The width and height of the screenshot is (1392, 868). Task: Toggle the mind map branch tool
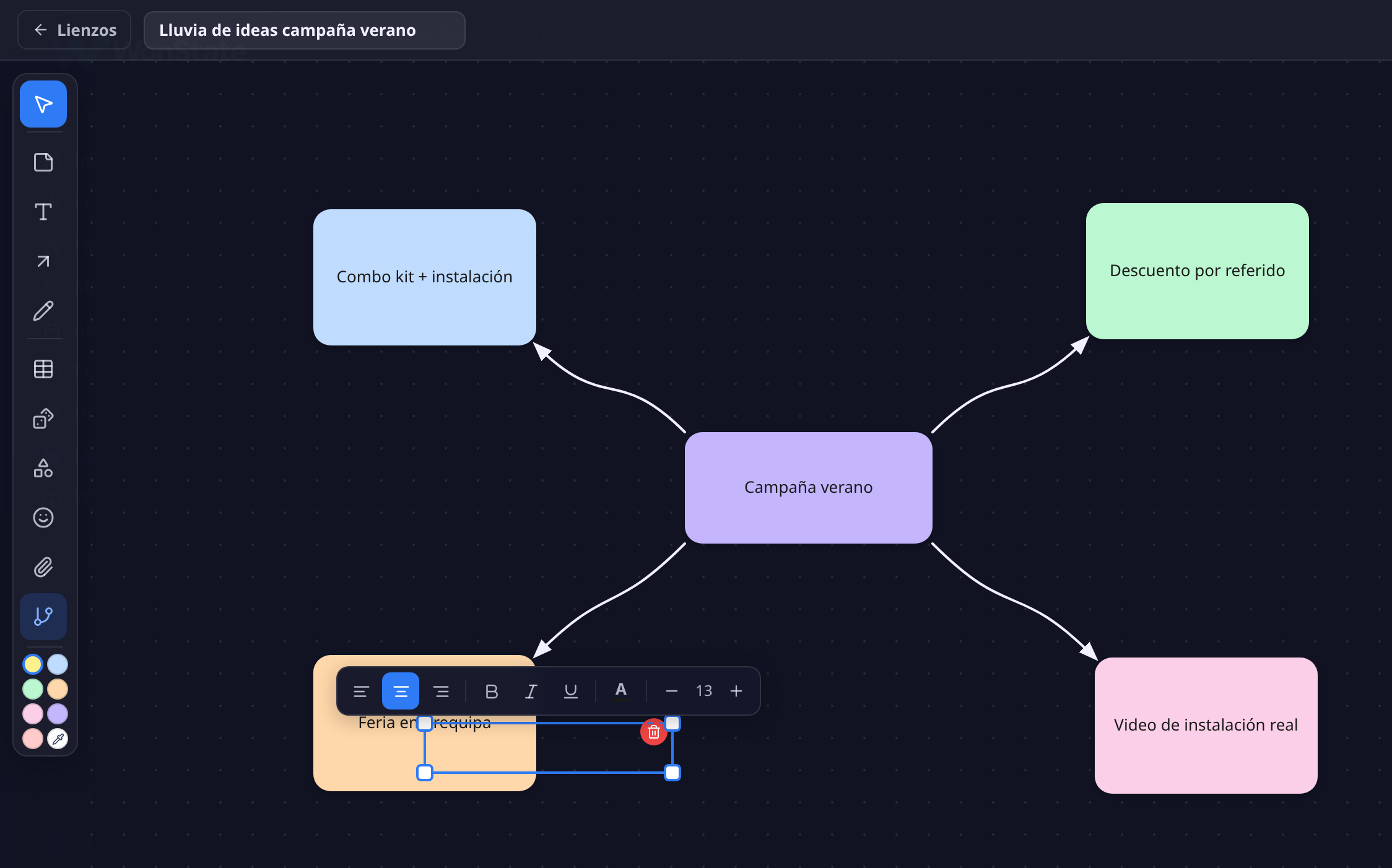click(43, 617)
